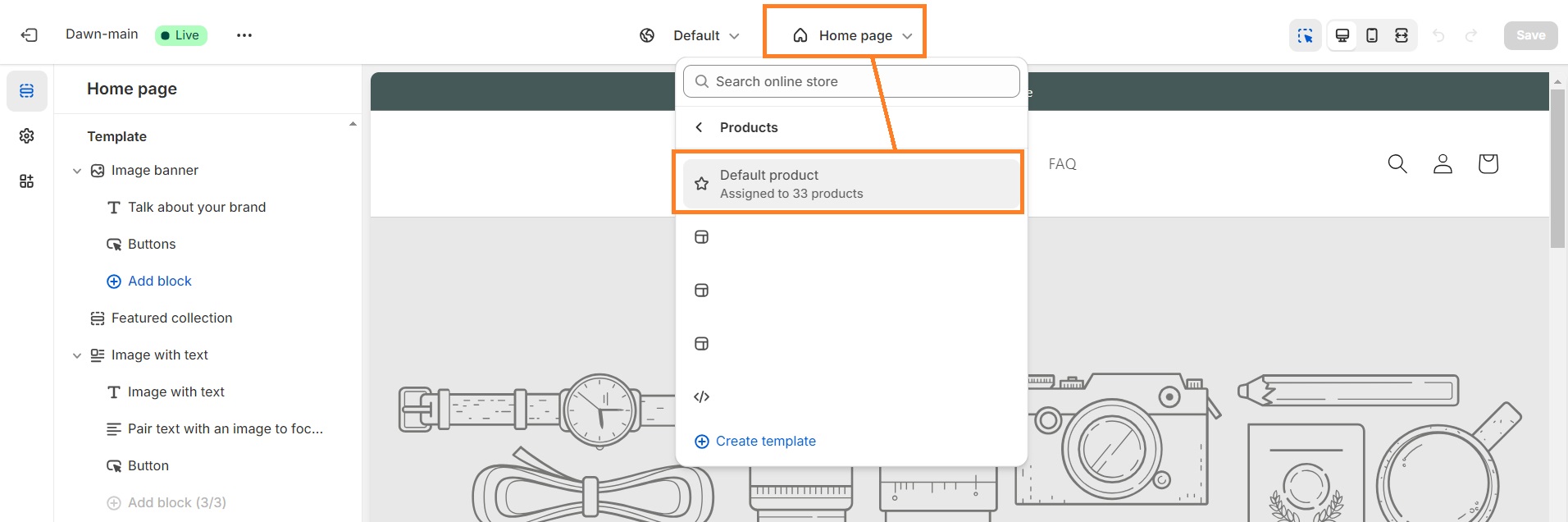Click the Live status badge

pyautogui.click(x=181, y=35)
